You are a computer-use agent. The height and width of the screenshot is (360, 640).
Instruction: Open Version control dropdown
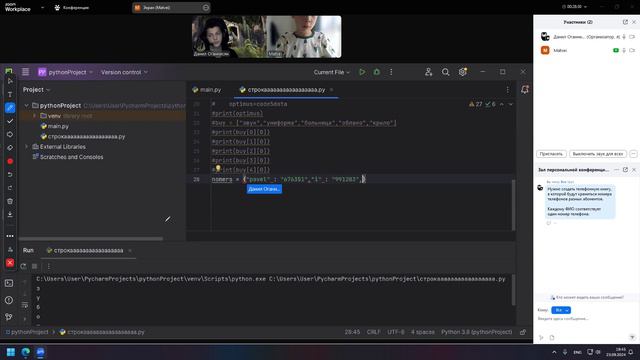[x=124, y=72]
